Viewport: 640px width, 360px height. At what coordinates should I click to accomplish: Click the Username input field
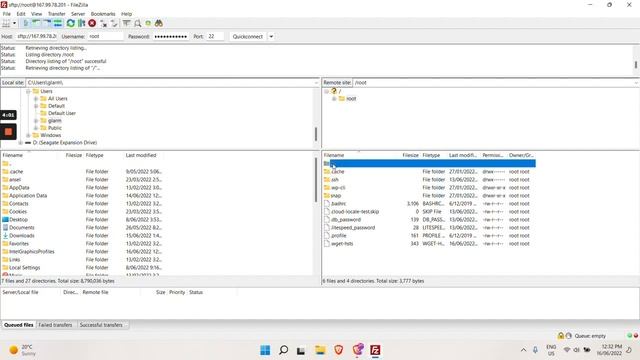pyautogui.click(x=105, y=36)
